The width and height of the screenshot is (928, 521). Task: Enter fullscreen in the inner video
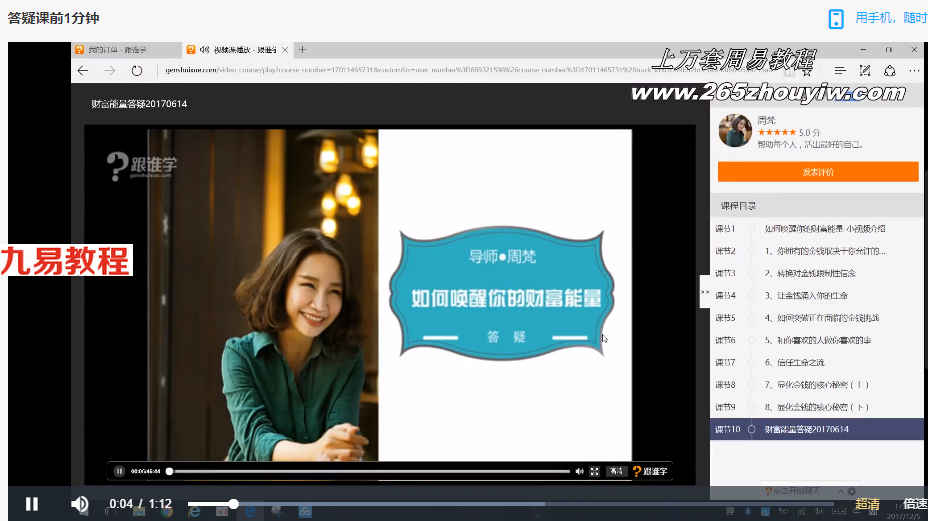(594, 471)
